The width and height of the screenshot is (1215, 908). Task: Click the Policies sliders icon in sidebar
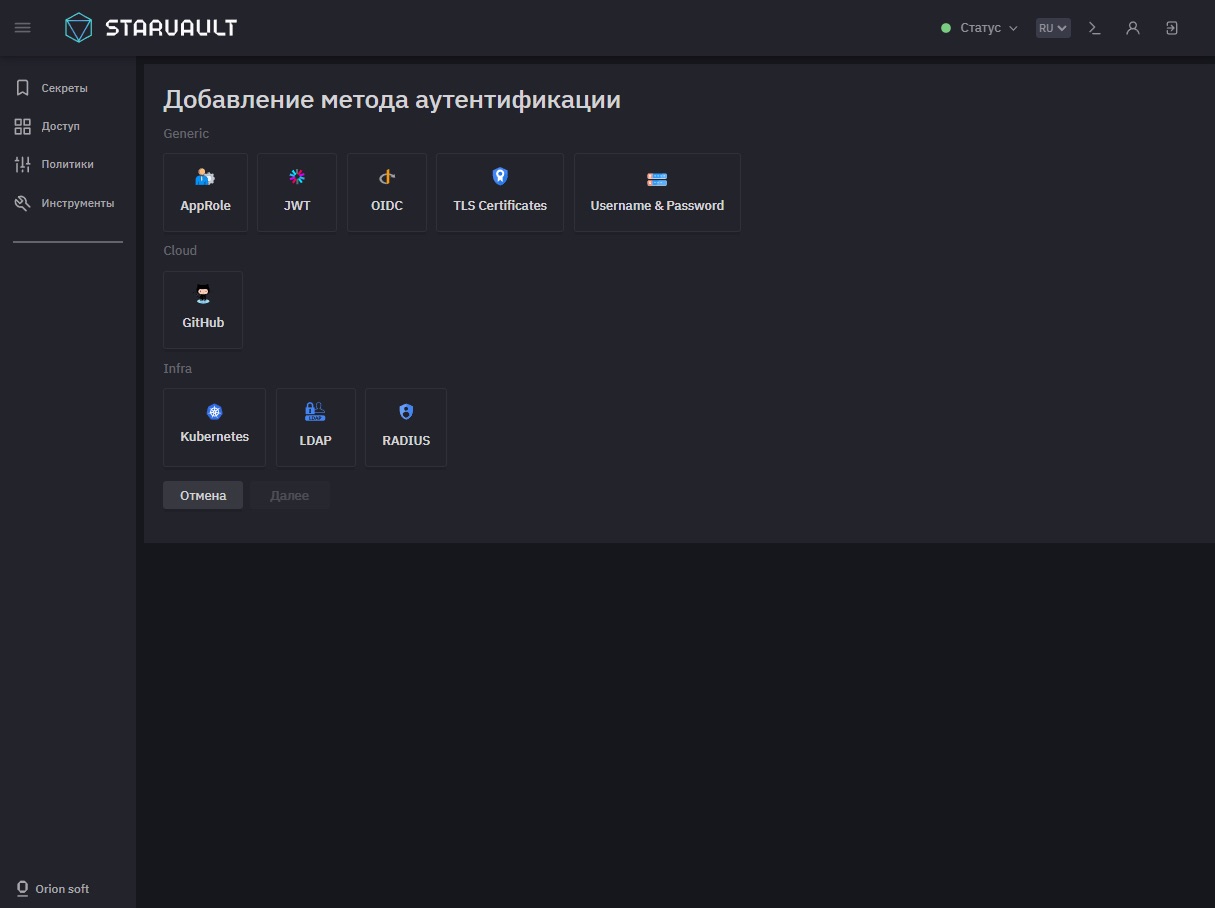point(22,164)
